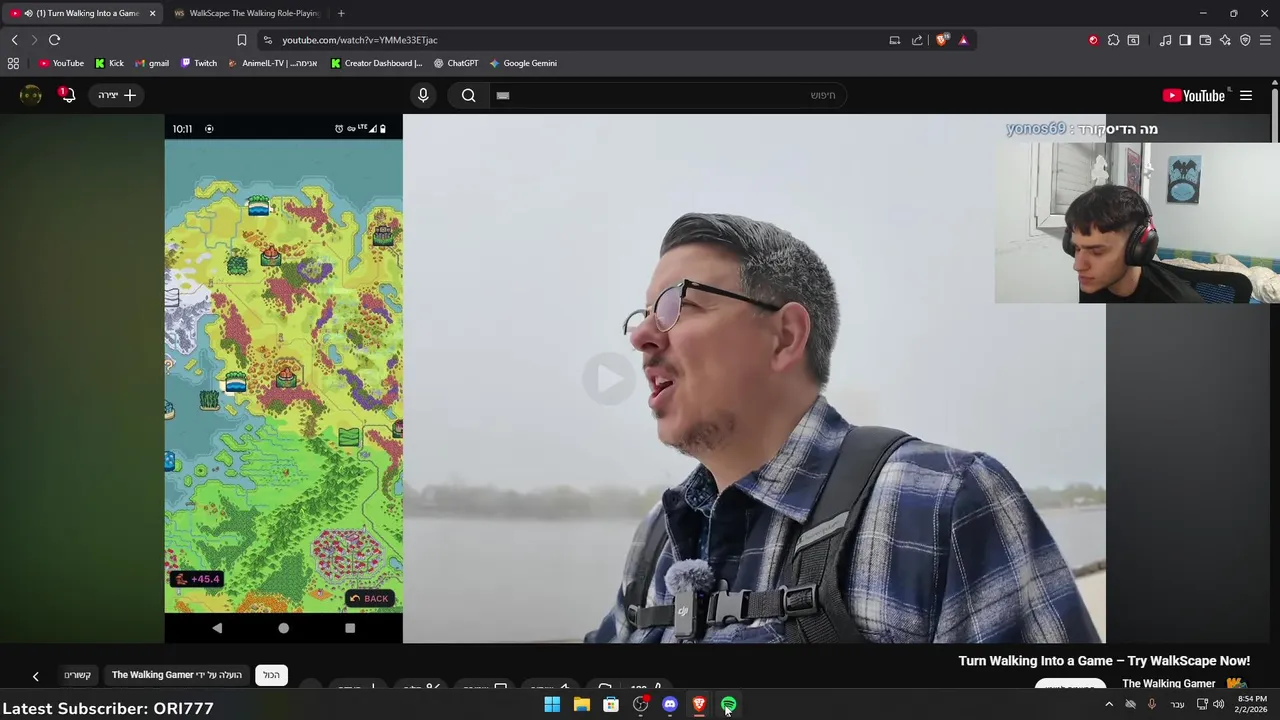This screenshot has width=1280, height=720.
Task: Open the ChatGPT bookmark
Action: 456,63
